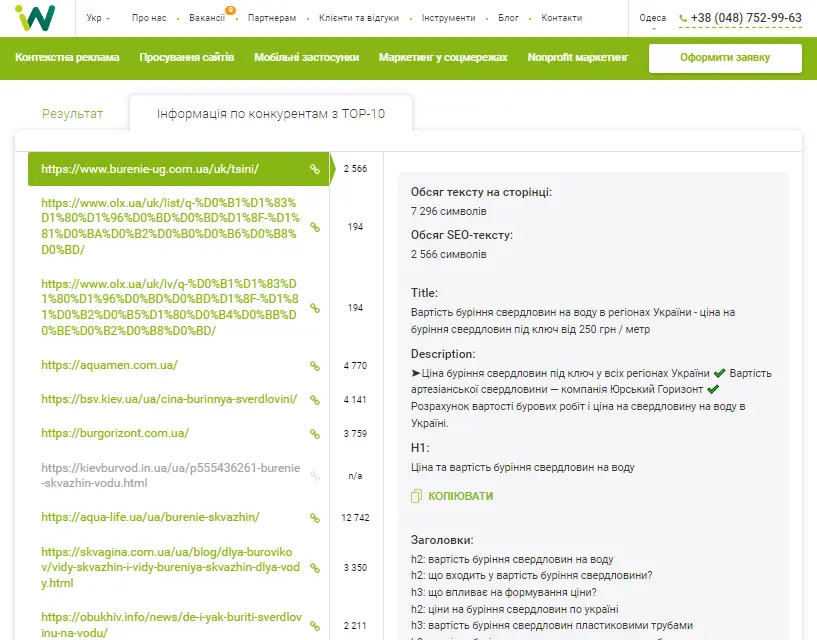
Task: Click the 12 742 character count value
Action: [x=355, y=518]
